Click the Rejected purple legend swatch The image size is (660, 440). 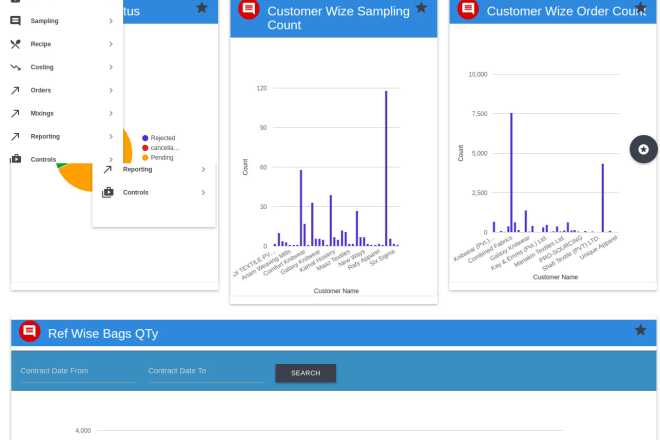point(145,138)
